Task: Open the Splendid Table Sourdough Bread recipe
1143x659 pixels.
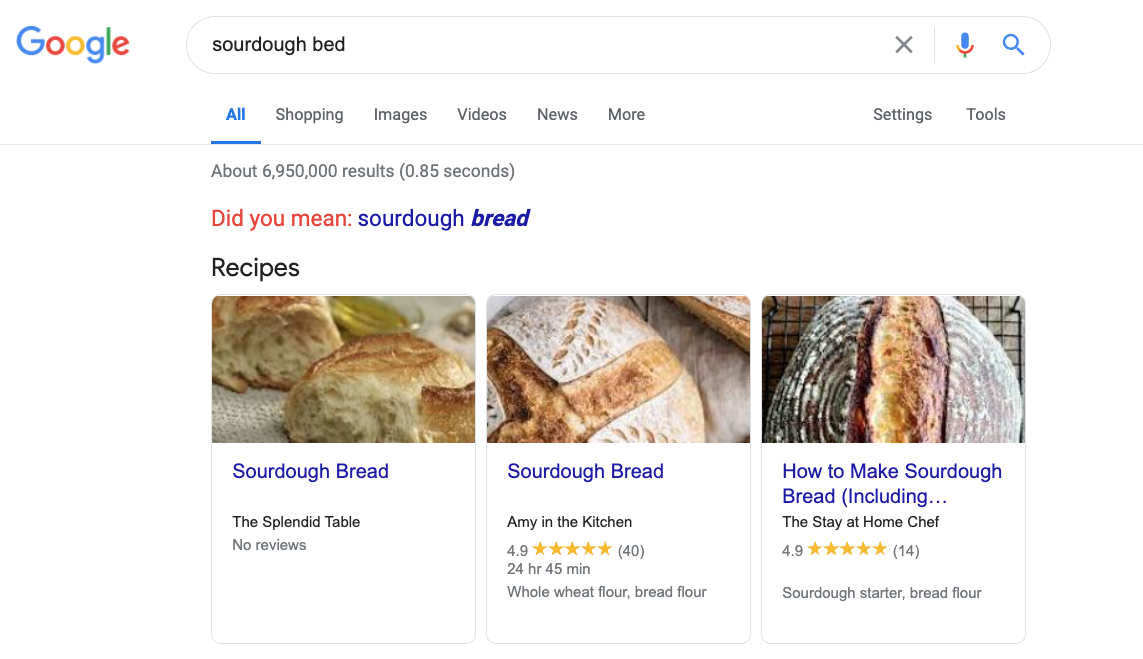Action: [x=310, y=471]
